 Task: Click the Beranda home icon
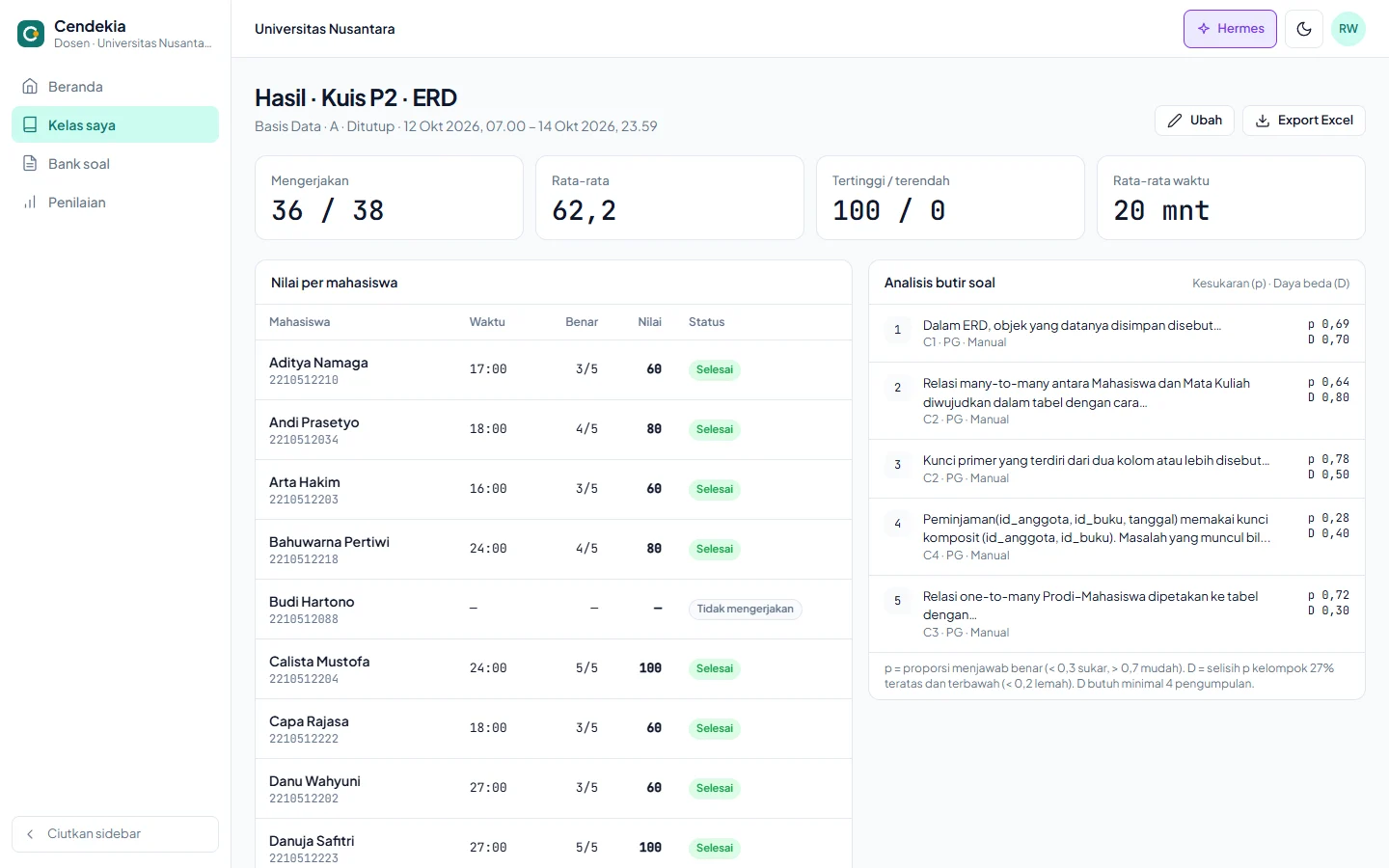[30, 87]
